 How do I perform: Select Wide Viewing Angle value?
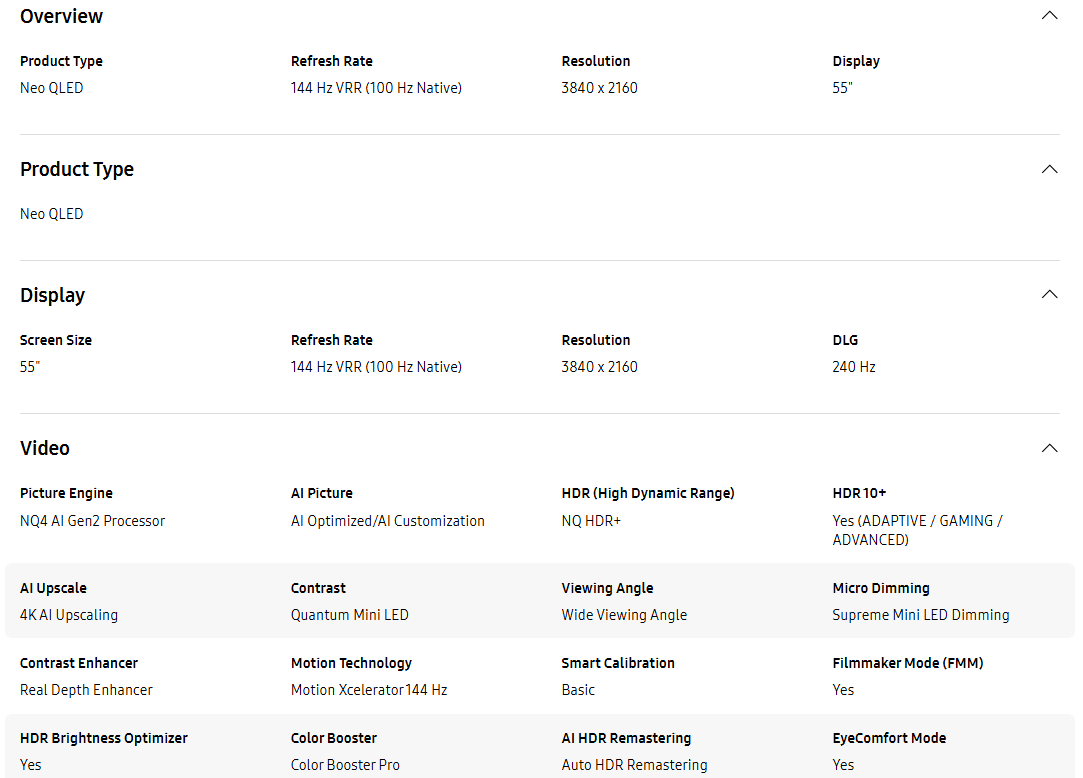tap(624, 615)
